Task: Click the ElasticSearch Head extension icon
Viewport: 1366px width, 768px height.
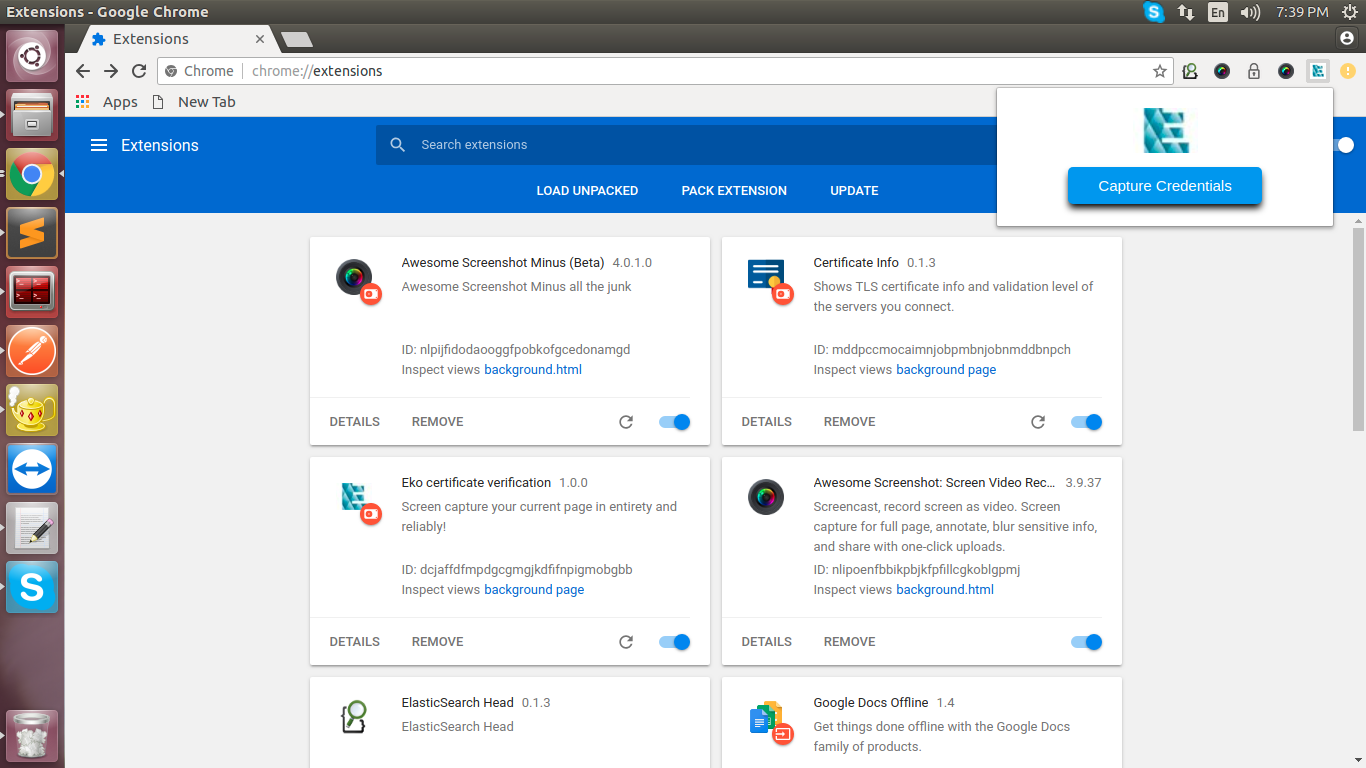Action: point(354,717)
